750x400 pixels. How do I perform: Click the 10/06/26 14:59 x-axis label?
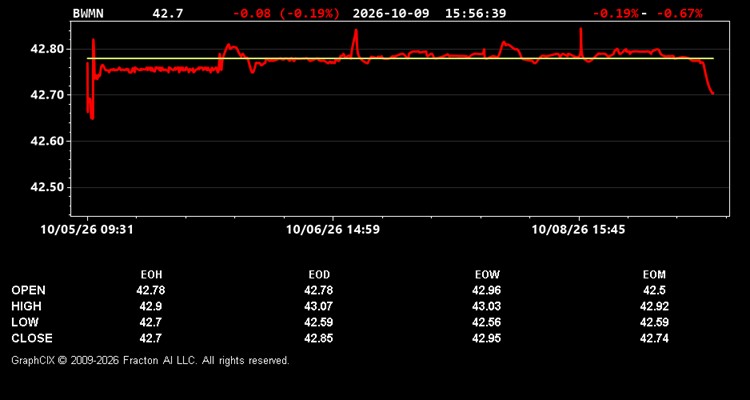pos(333,230)
